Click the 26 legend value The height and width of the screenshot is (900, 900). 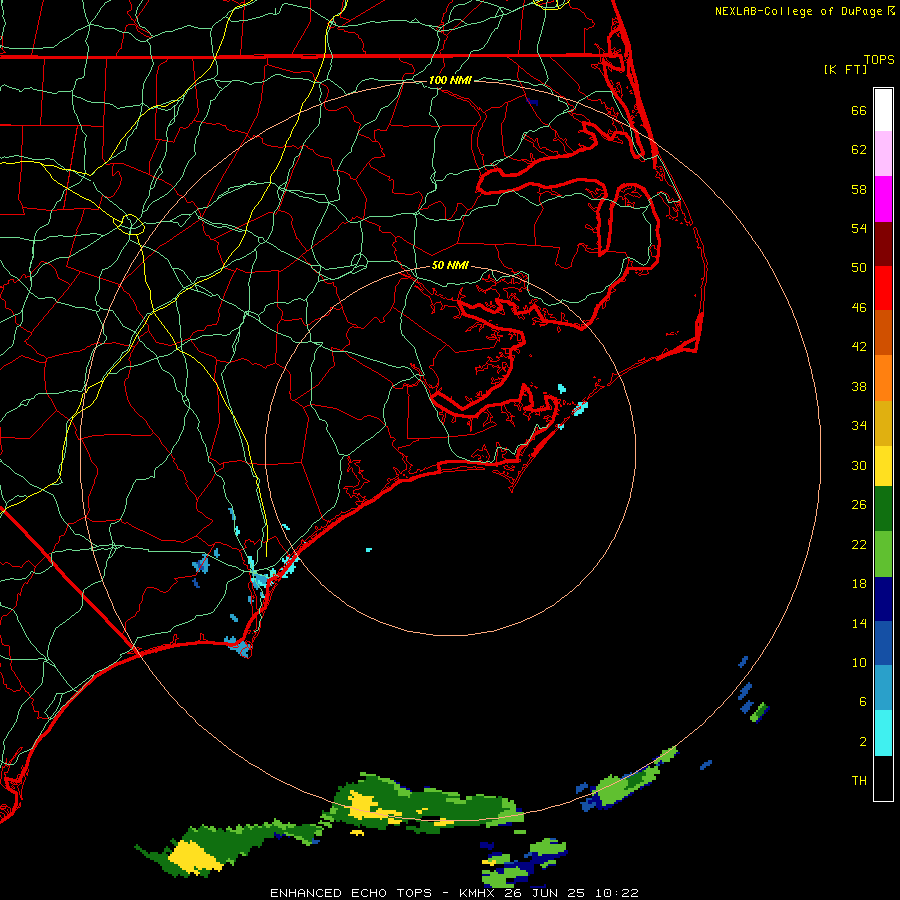[x=859, y=505]
